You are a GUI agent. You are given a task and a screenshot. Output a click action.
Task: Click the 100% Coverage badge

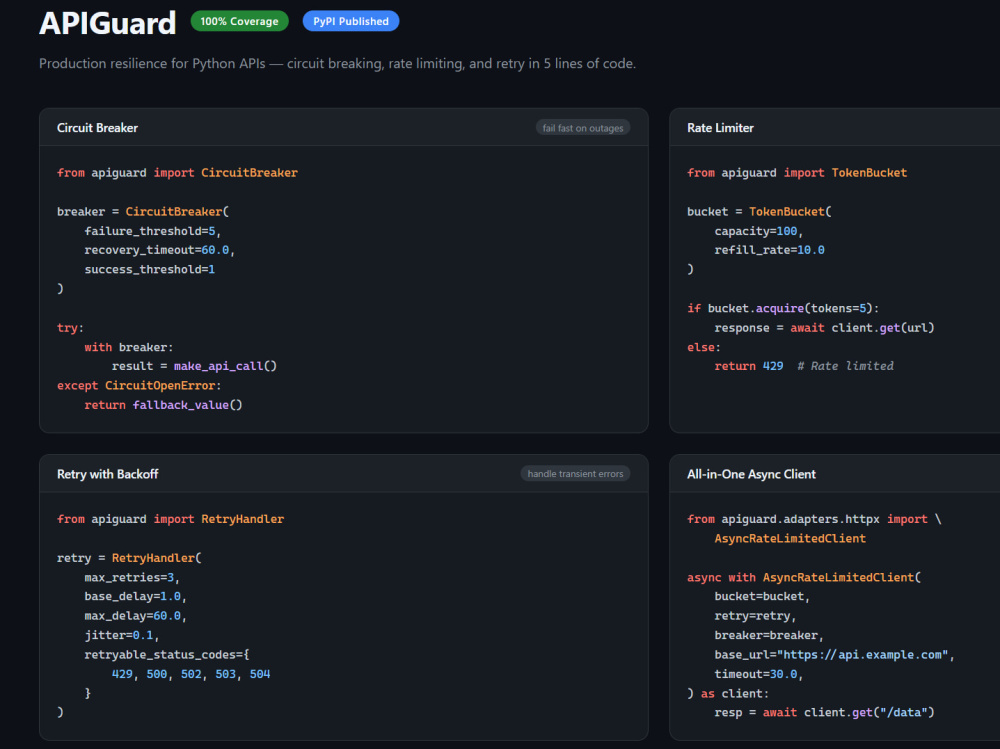pyautogui.click(x=239, y=21)
